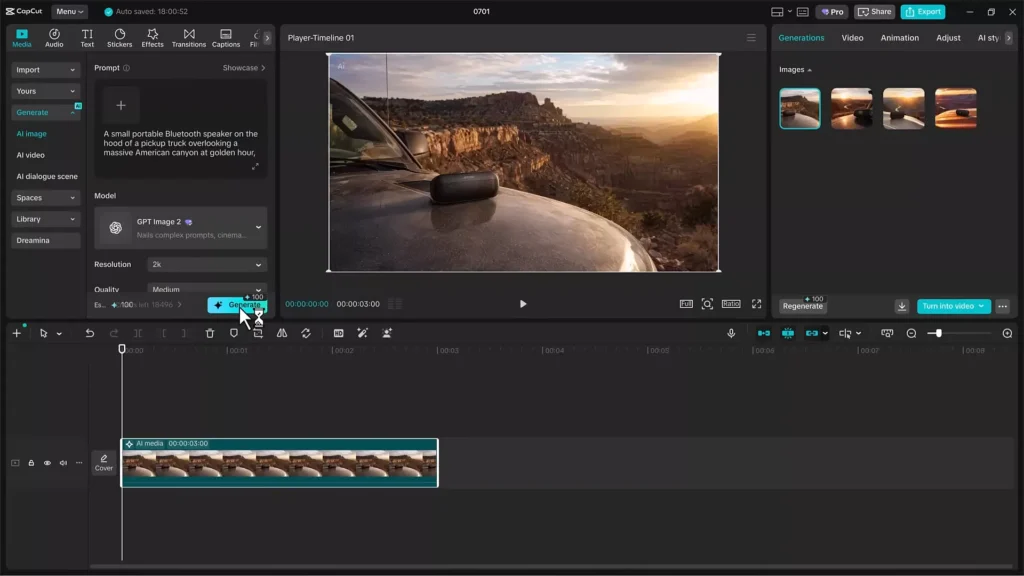This screenshot has height=576, width=1024.
Task: Click the microphone record voiceover icon
Action: (x=731, y=333)
